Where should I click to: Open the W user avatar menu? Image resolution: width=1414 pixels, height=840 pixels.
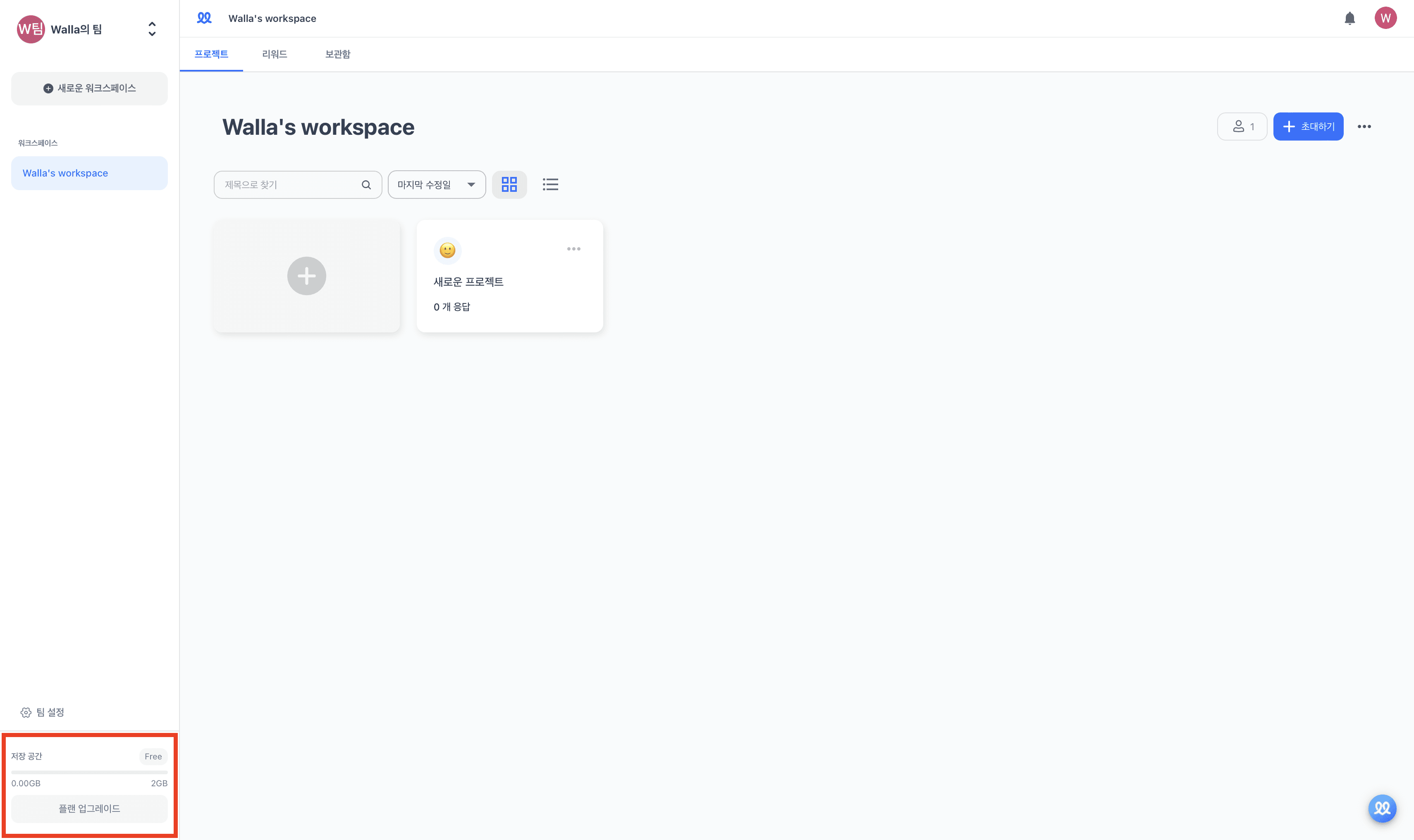coord(1385,18)
